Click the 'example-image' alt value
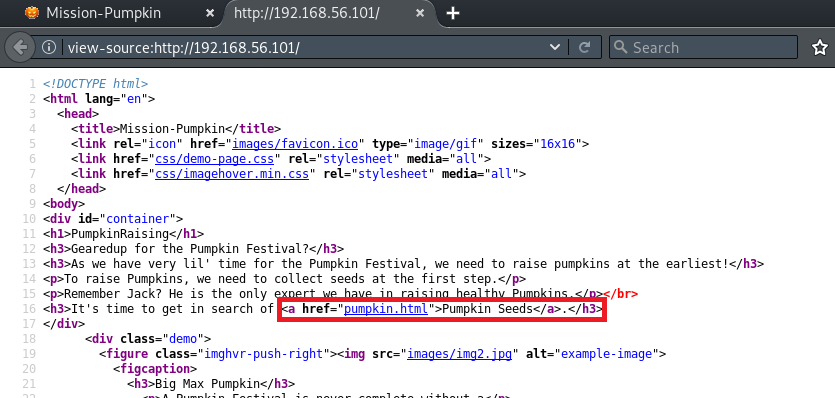Screen dimensions: 835x398 [607, 354]
